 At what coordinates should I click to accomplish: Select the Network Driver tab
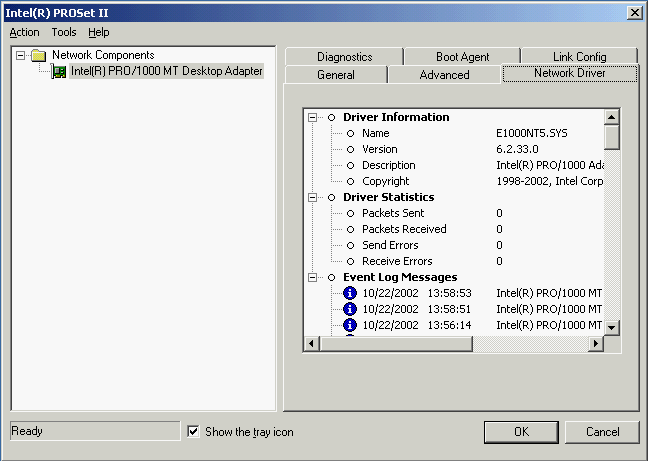[569, 73]
